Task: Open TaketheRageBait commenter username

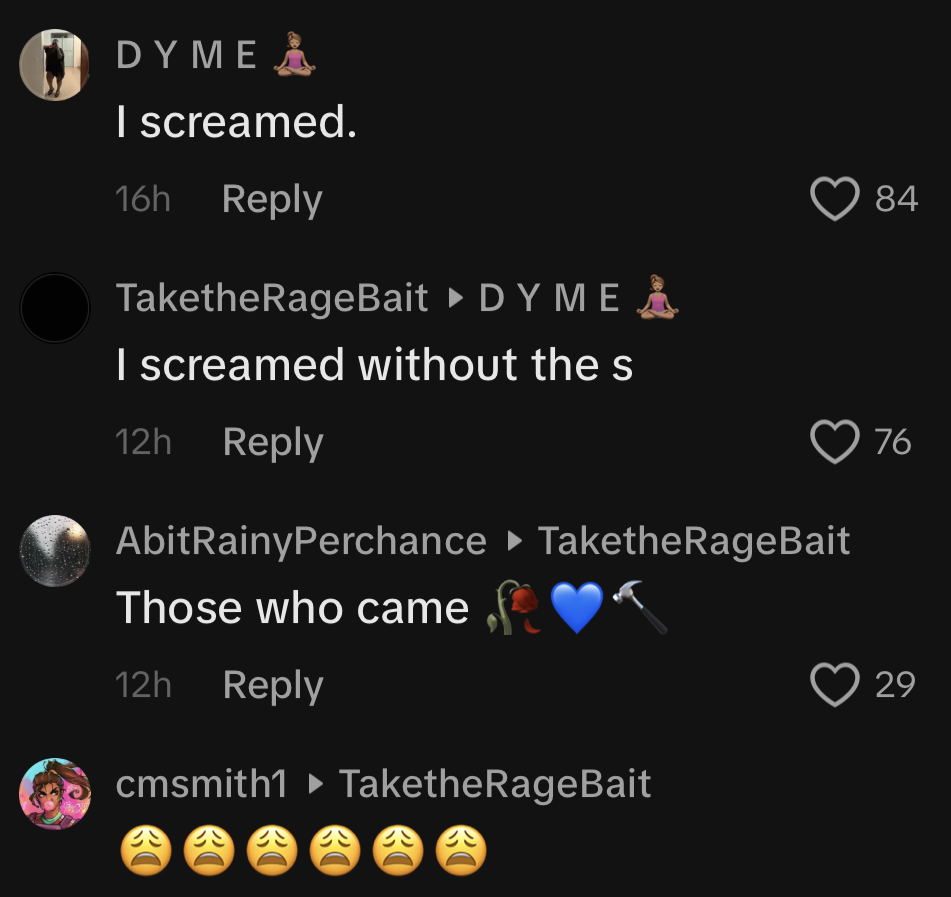Action: [272, 298]
